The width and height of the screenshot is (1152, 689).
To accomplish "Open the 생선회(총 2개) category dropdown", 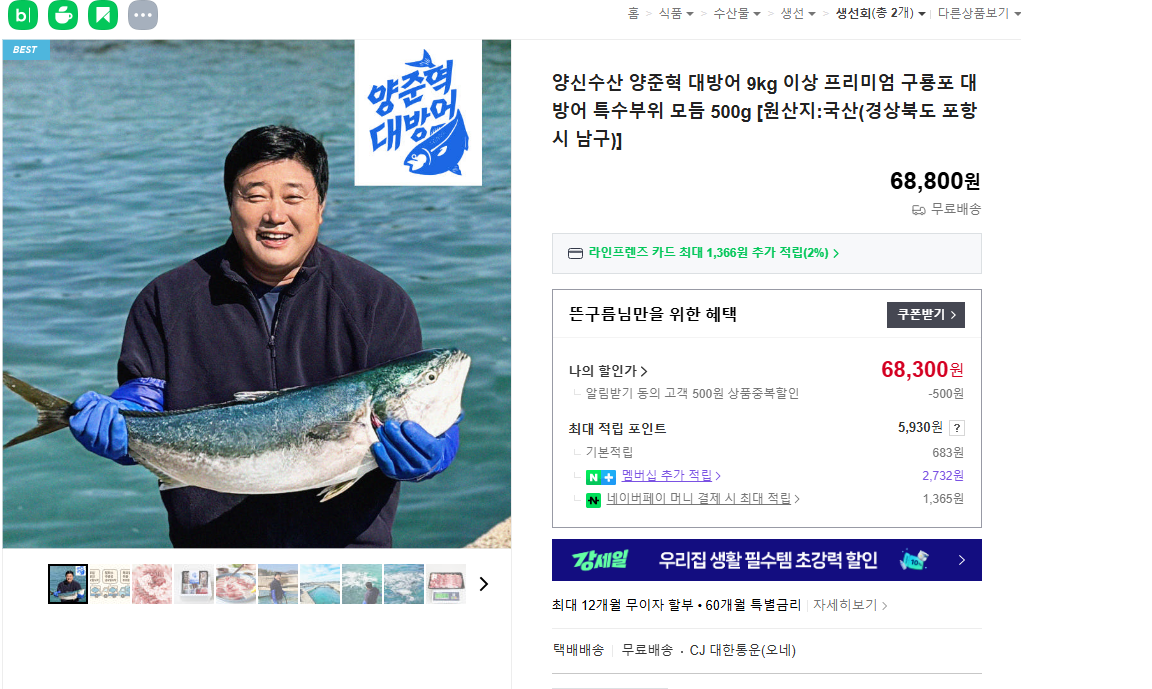I will (880, 13).
